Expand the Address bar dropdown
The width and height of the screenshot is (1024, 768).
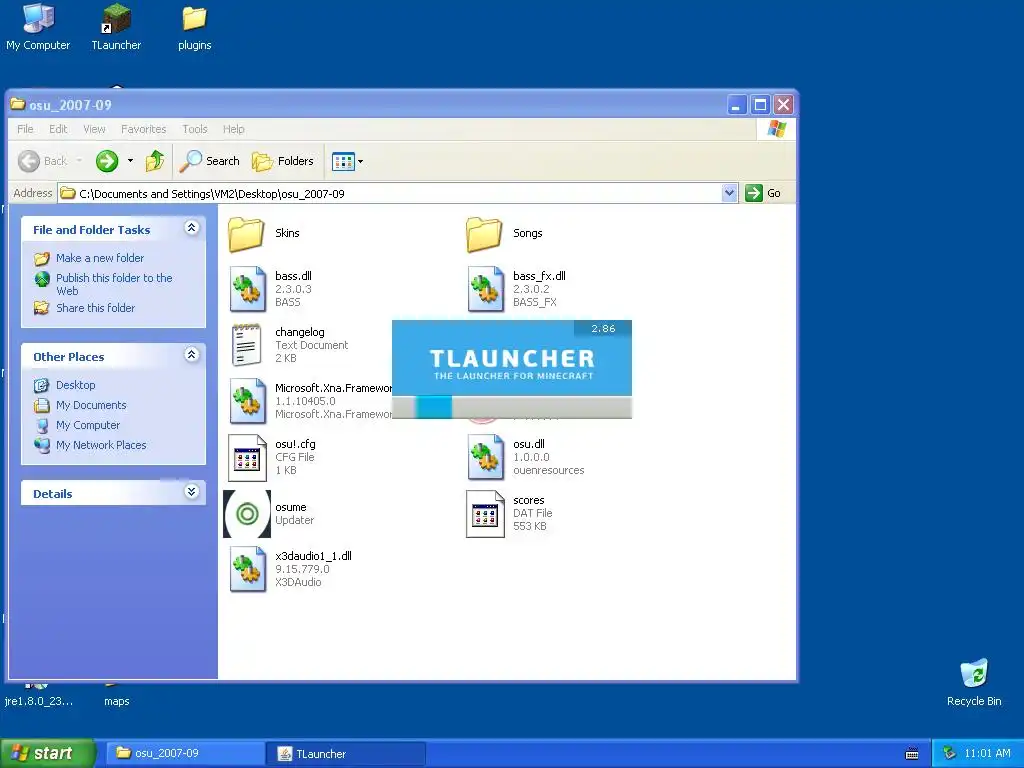click(x=729, y=193)
